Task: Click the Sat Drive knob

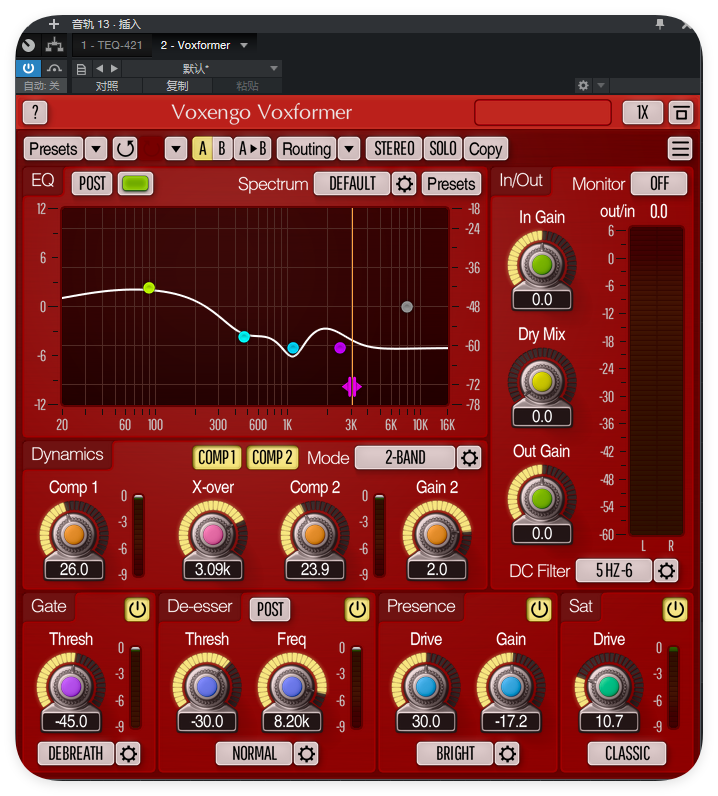Action: 608,686
